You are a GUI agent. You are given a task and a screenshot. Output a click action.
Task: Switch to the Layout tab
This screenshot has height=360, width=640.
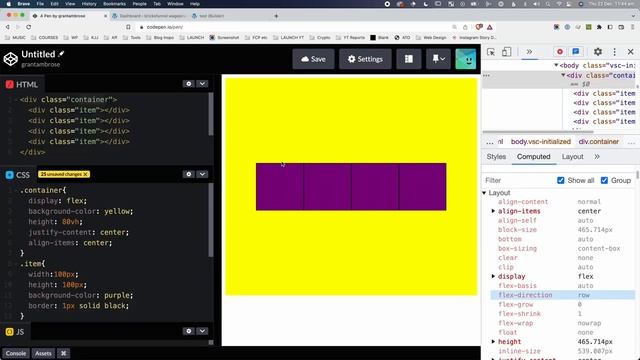click(x=572, y=157)
